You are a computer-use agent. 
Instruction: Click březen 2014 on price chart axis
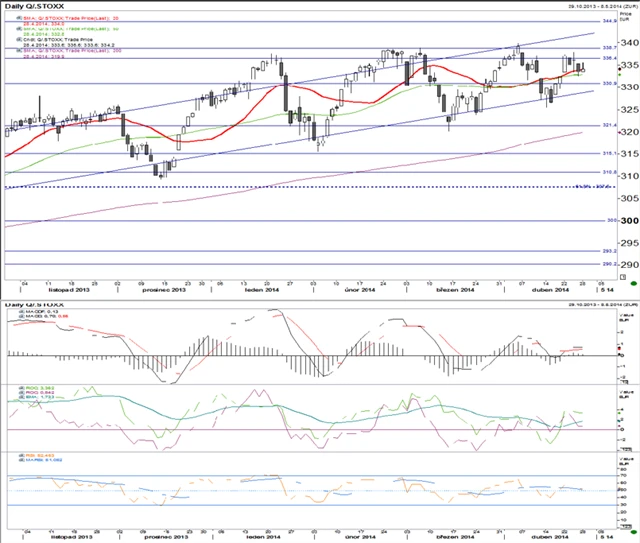click(455, 290)
